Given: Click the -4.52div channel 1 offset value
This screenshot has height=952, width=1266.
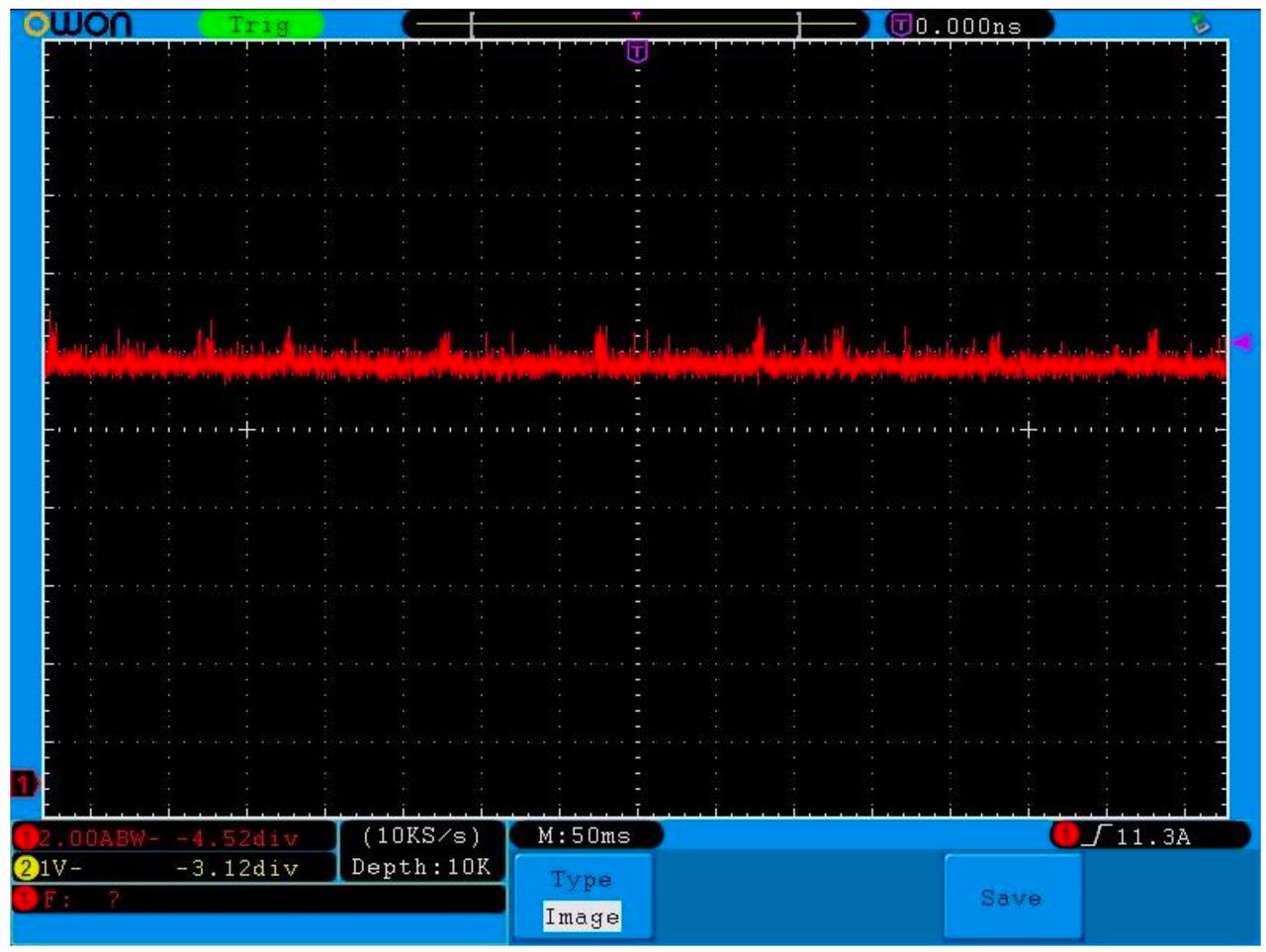Looking at the screenshot, I should coord(236,838).
